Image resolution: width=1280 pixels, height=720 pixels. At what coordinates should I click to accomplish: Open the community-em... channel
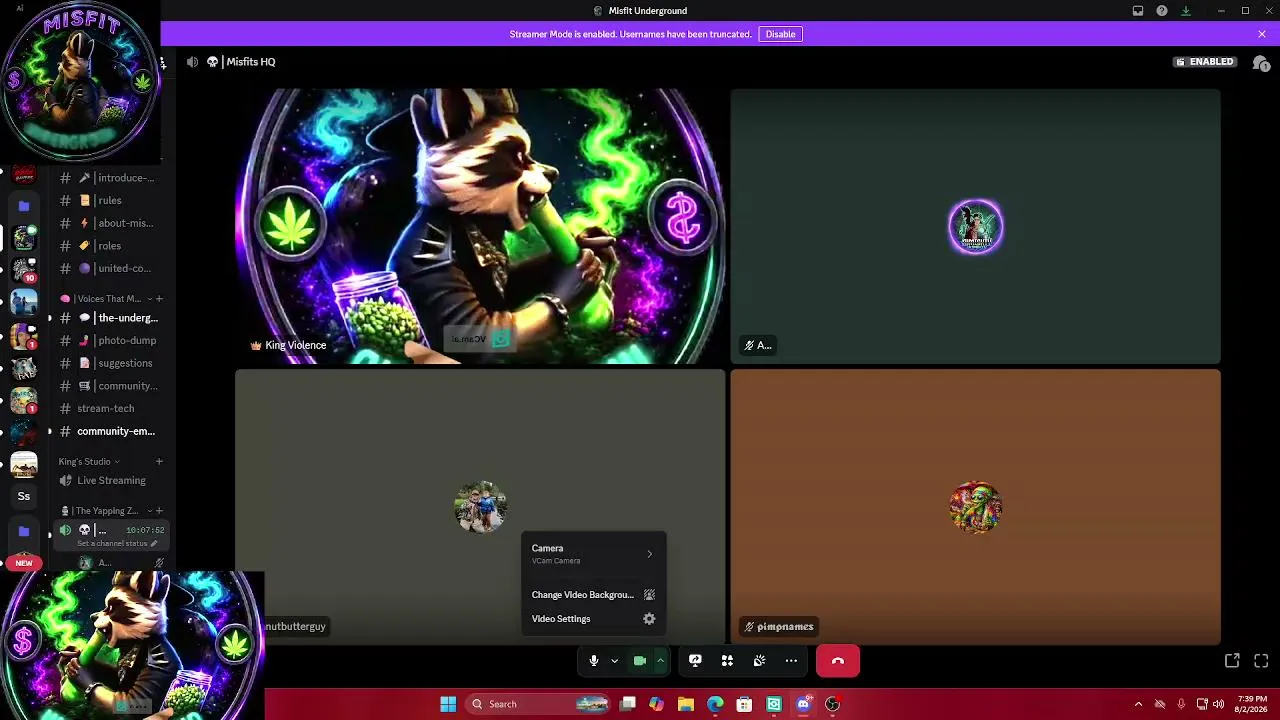click(x=110, y=431)
